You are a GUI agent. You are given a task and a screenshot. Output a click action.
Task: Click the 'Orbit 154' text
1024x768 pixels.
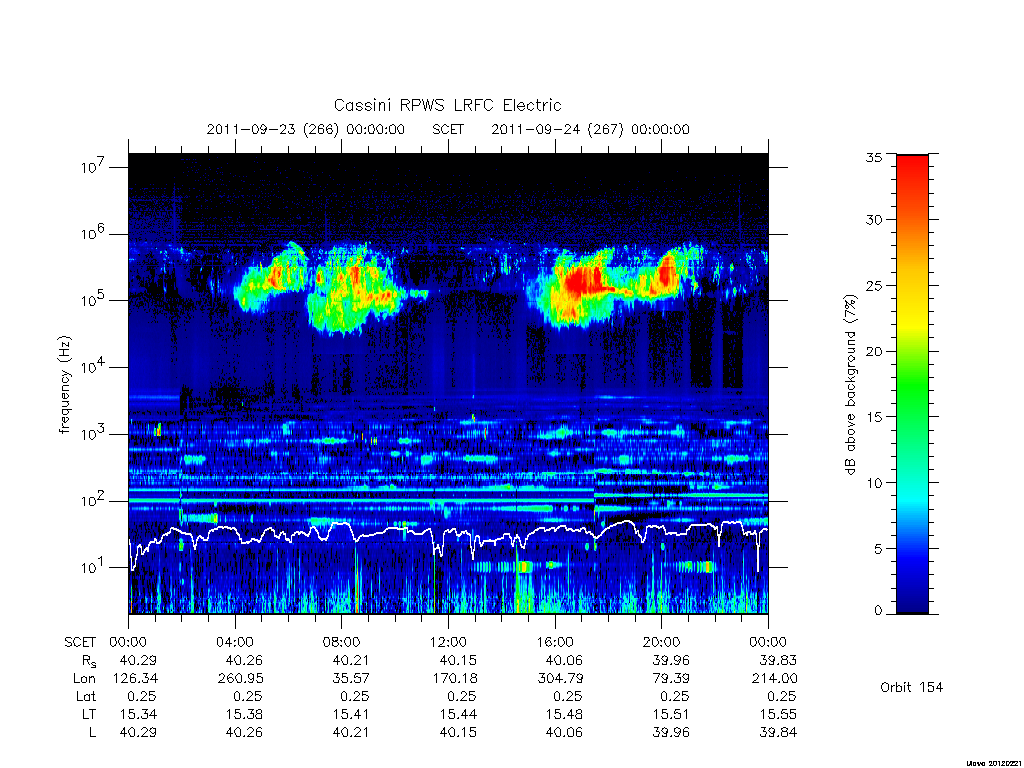pos(912,687)
